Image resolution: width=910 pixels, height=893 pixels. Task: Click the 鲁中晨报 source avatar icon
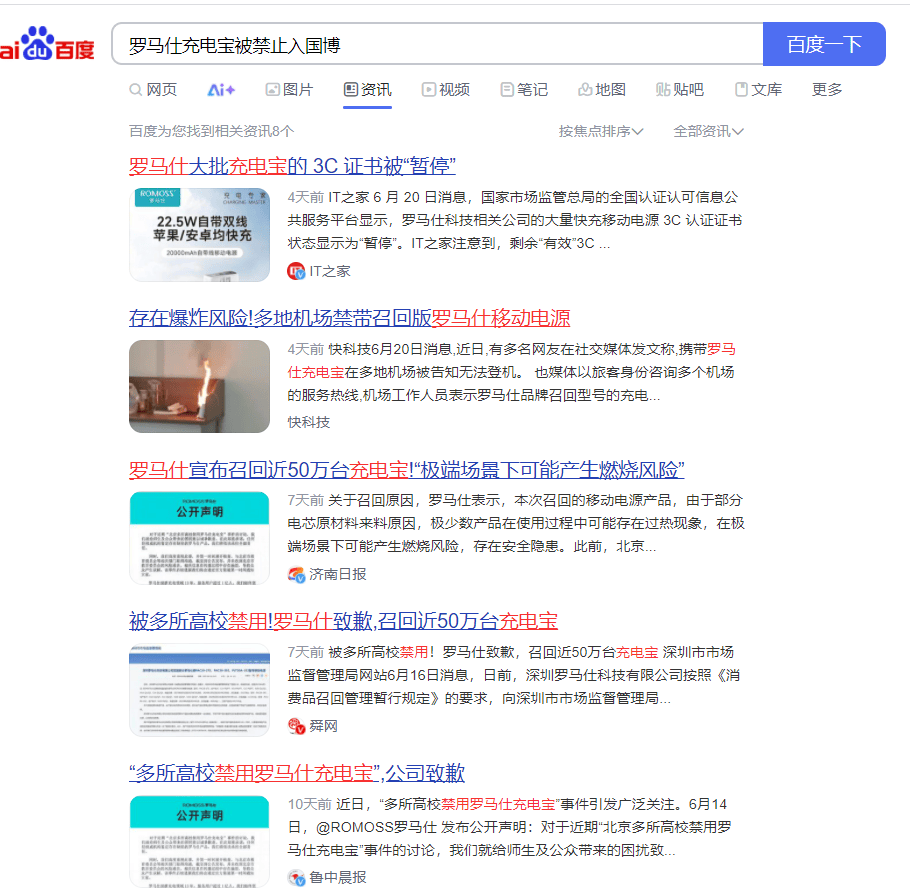point(296,878)
